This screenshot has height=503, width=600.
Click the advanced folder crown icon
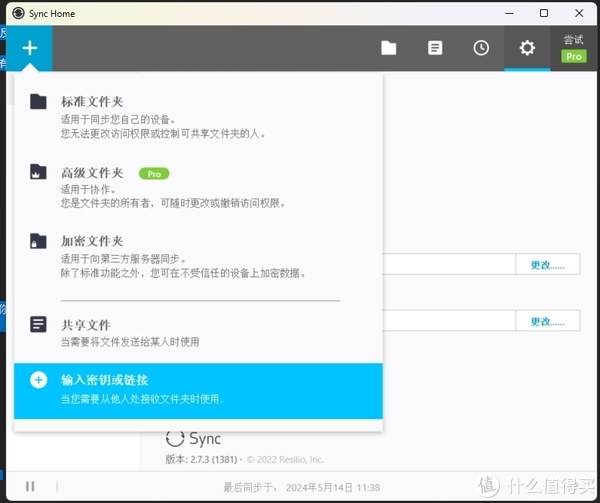tap(38, 172)
